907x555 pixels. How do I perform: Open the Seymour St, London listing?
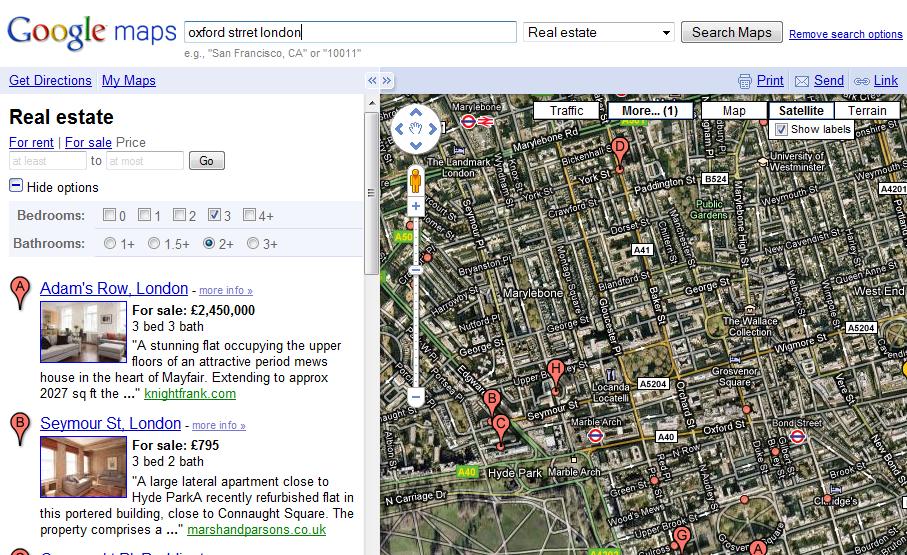(x=110, y=424)
